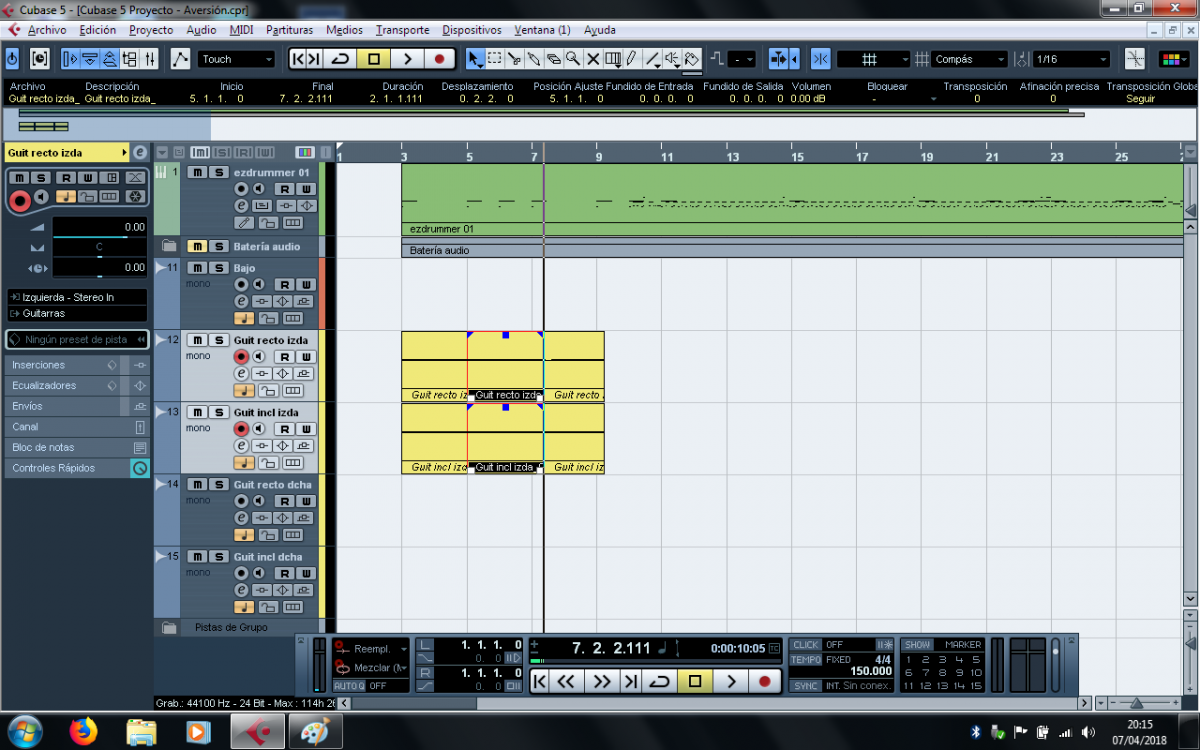Activate the Zoom magnifier tool
Viewport: 1200px width, 750px height.
pos(573,59)
